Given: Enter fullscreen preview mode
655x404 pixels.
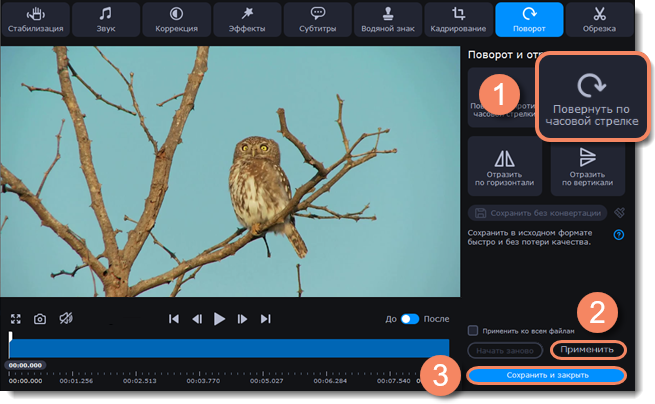Looking at the screenshot, I should point(16,319).
